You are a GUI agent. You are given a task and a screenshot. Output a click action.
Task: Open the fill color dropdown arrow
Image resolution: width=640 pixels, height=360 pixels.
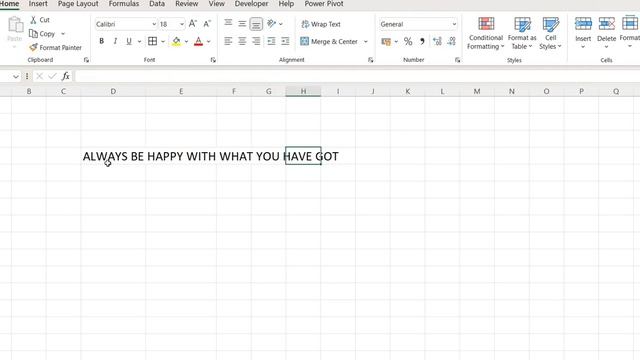(x=186, y=42)
